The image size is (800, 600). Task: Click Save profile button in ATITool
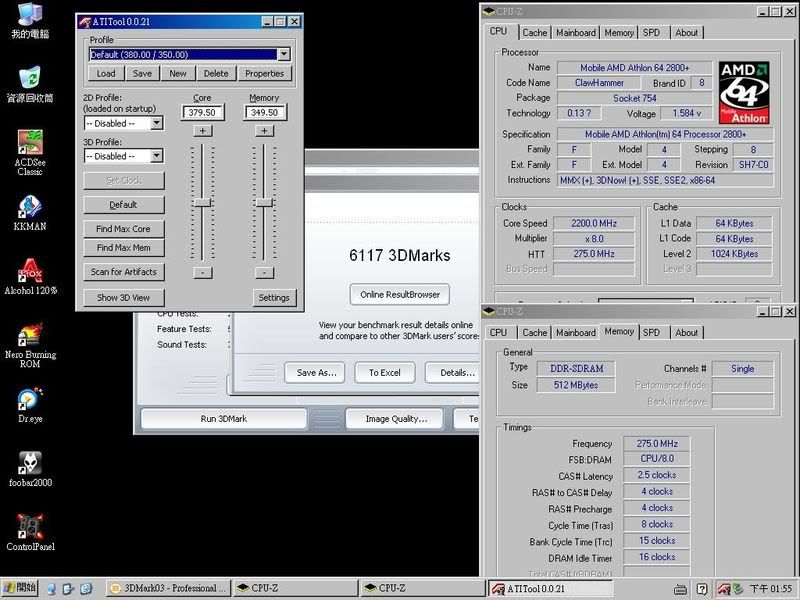142,73
